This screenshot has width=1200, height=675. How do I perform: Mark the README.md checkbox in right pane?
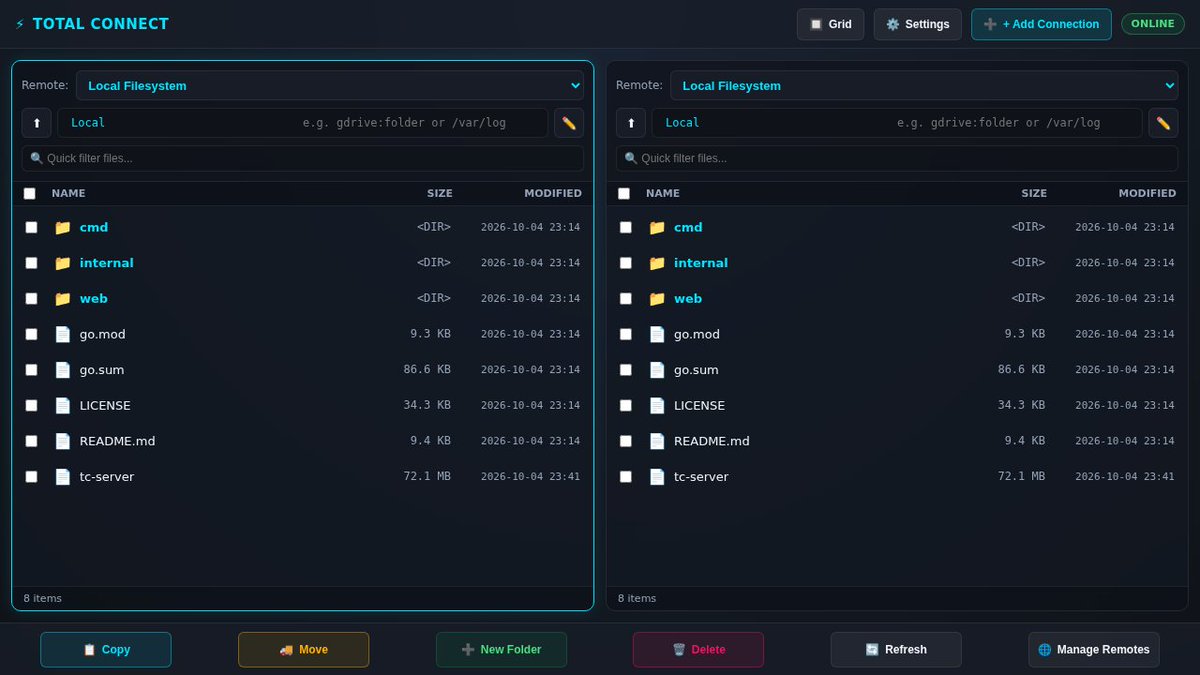[626, 441]
